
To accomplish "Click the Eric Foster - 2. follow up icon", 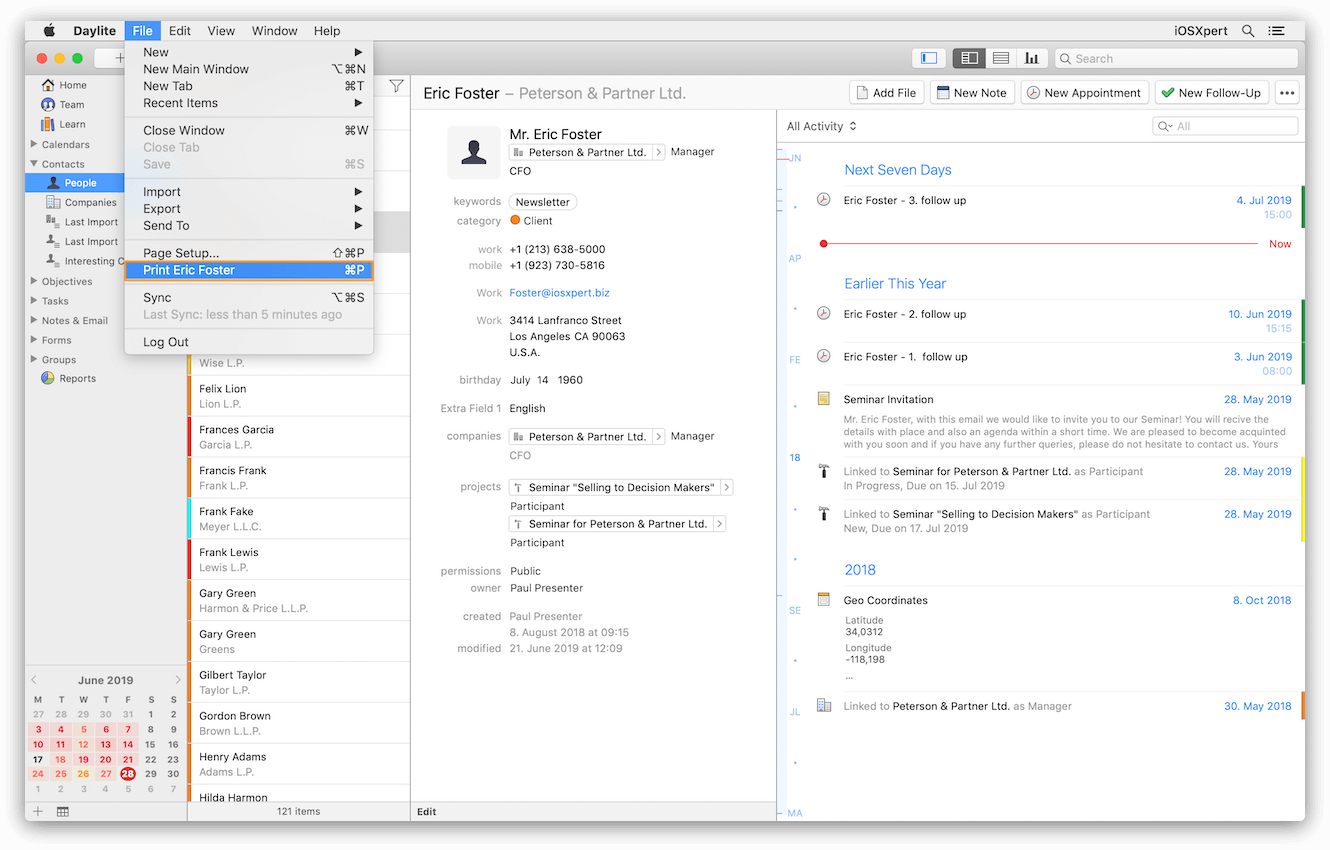I will click(823, 313).
